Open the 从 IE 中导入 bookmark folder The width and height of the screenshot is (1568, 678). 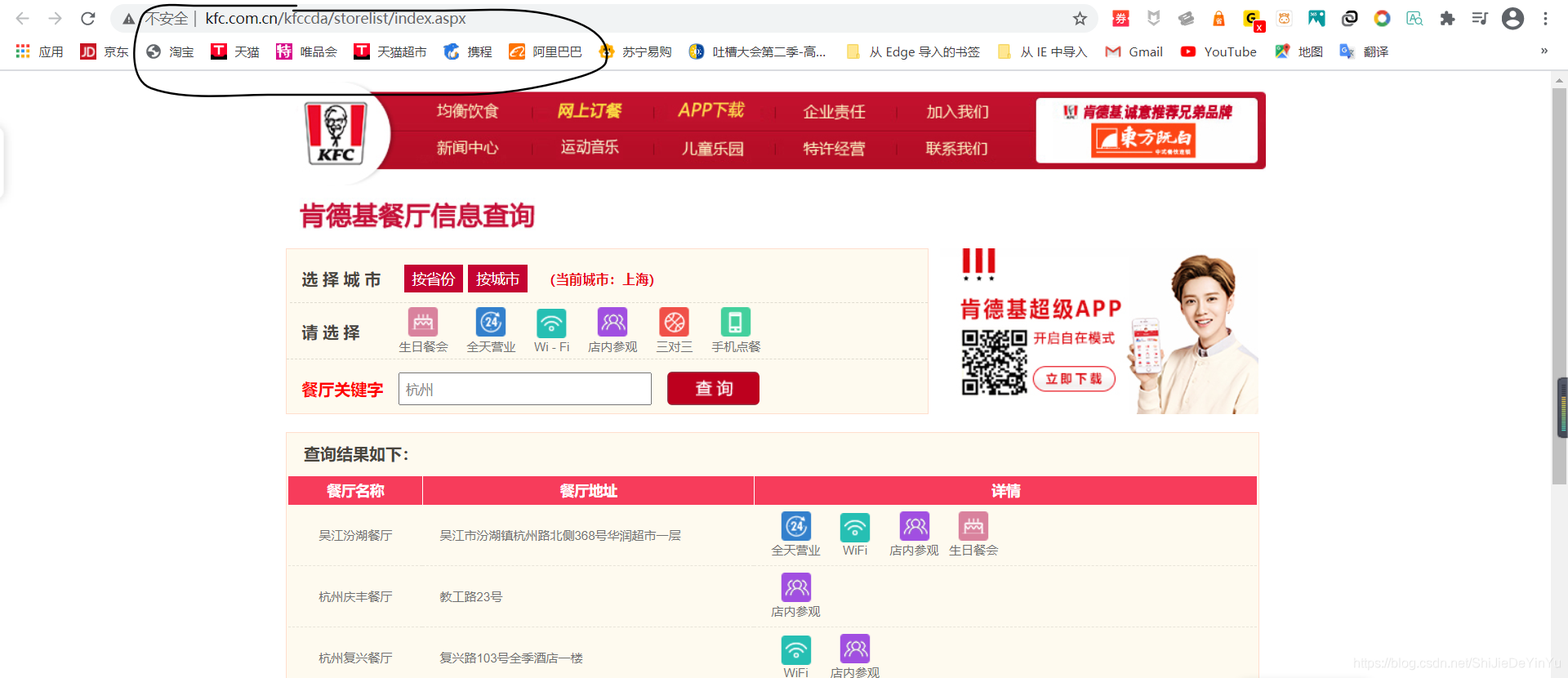[1042, 51]
